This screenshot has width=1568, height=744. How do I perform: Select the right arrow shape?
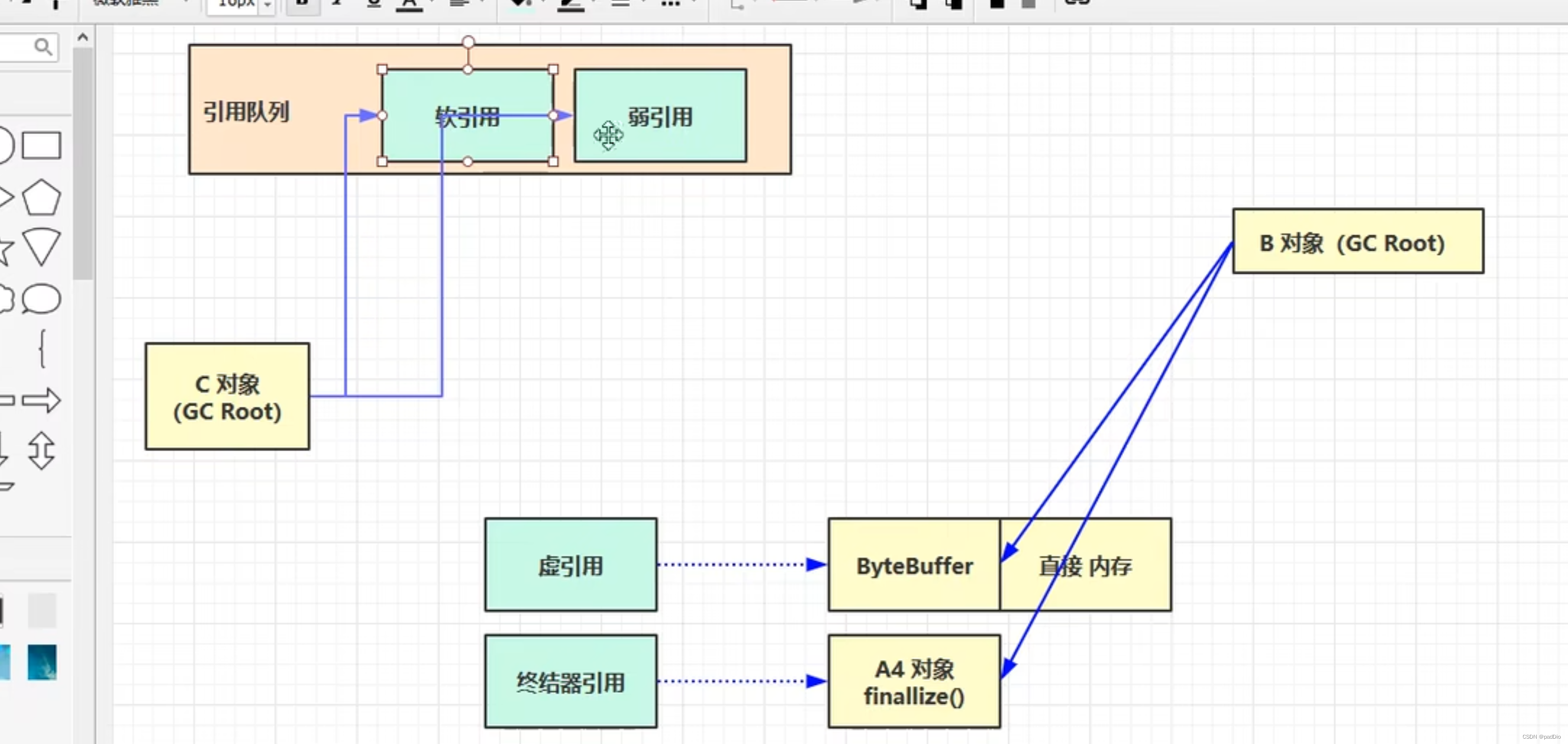pyautogui.click(x=42, y=400)
